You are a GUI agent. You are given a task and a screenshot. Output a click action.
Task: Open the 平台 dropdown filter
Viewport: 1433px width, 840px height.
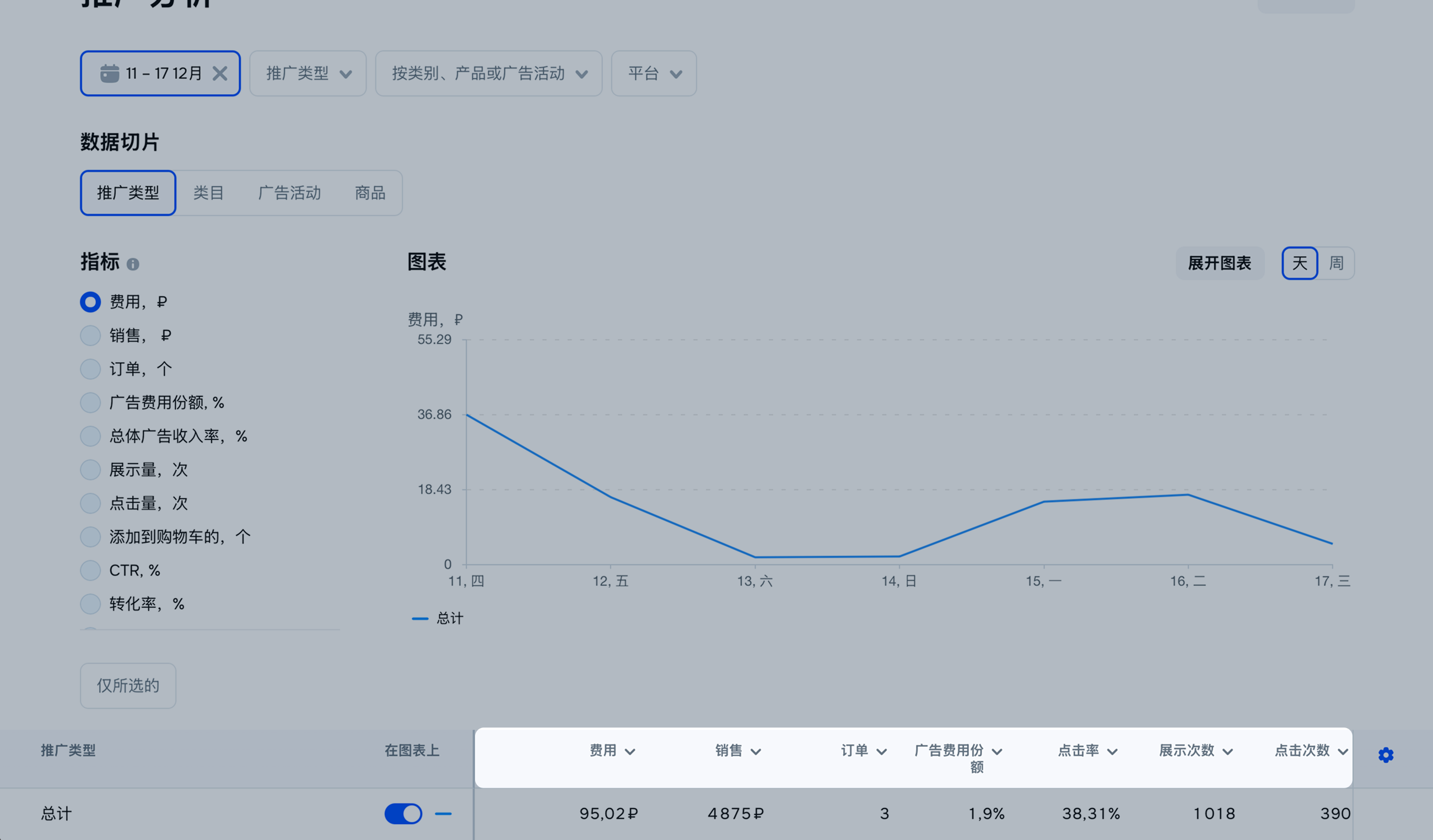pos(653,73)
